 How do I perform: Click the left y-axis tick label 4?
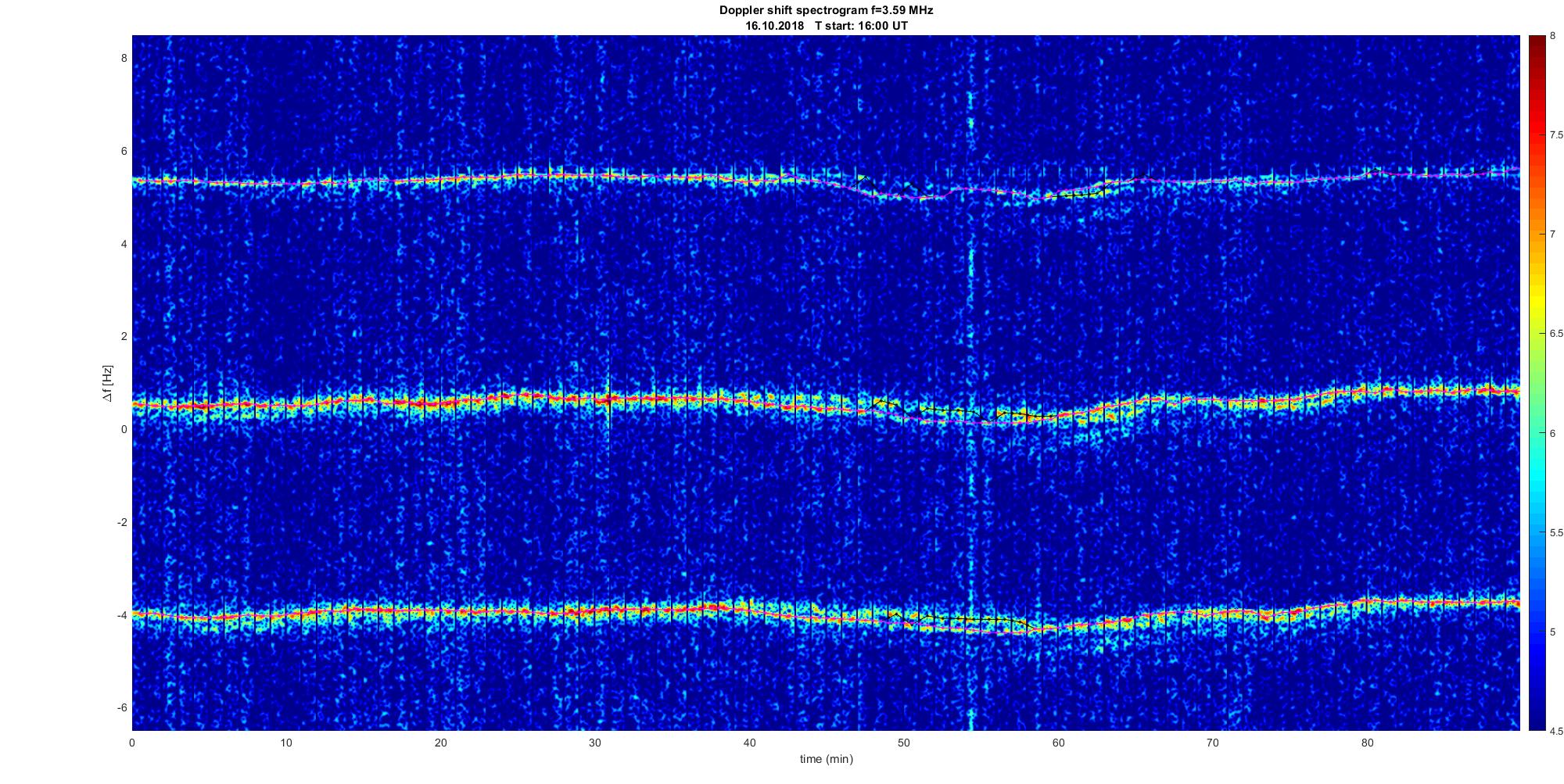[x=124, y=244]
